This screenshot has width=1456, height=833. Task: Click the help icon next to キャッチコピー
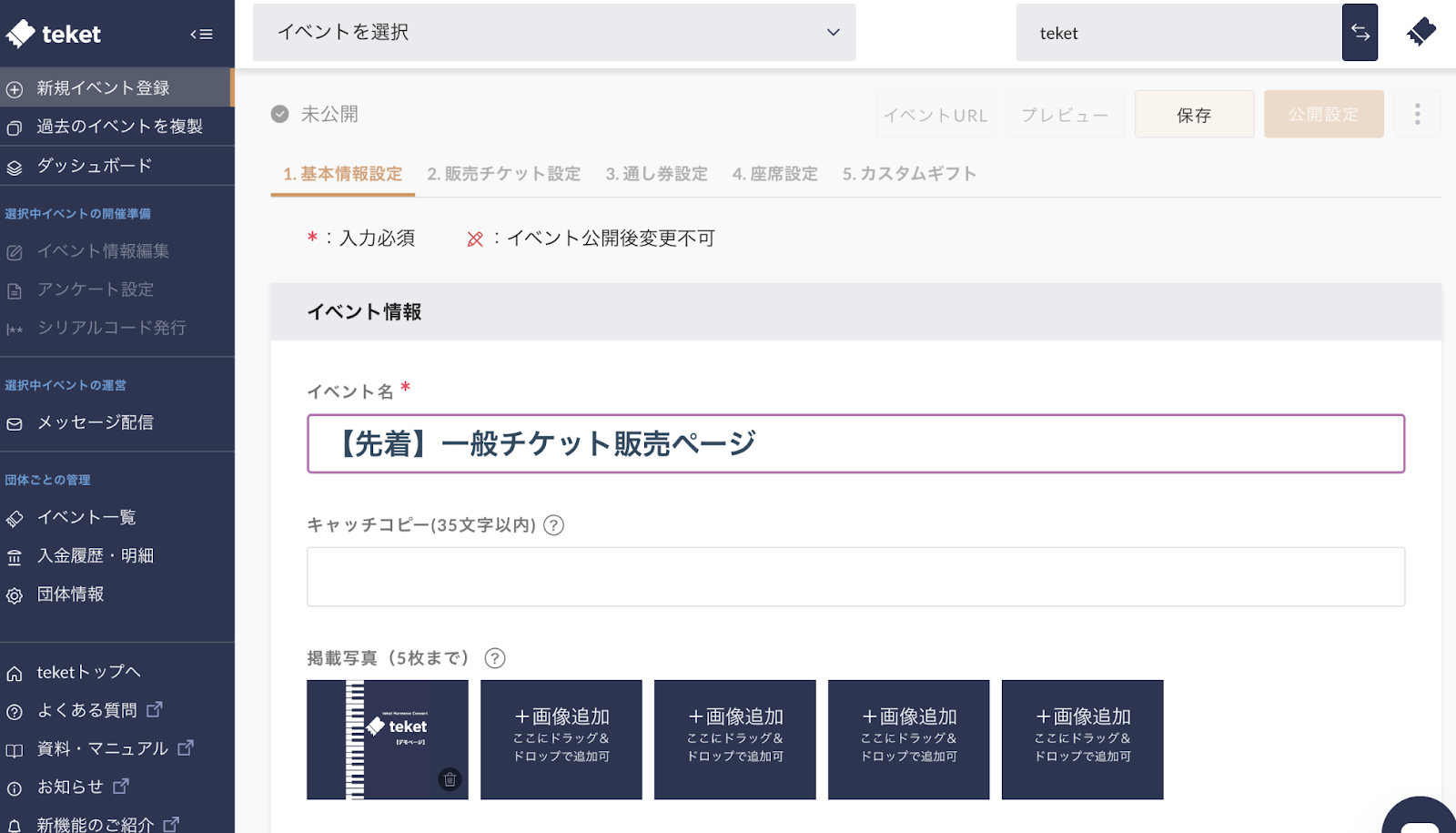553,525
